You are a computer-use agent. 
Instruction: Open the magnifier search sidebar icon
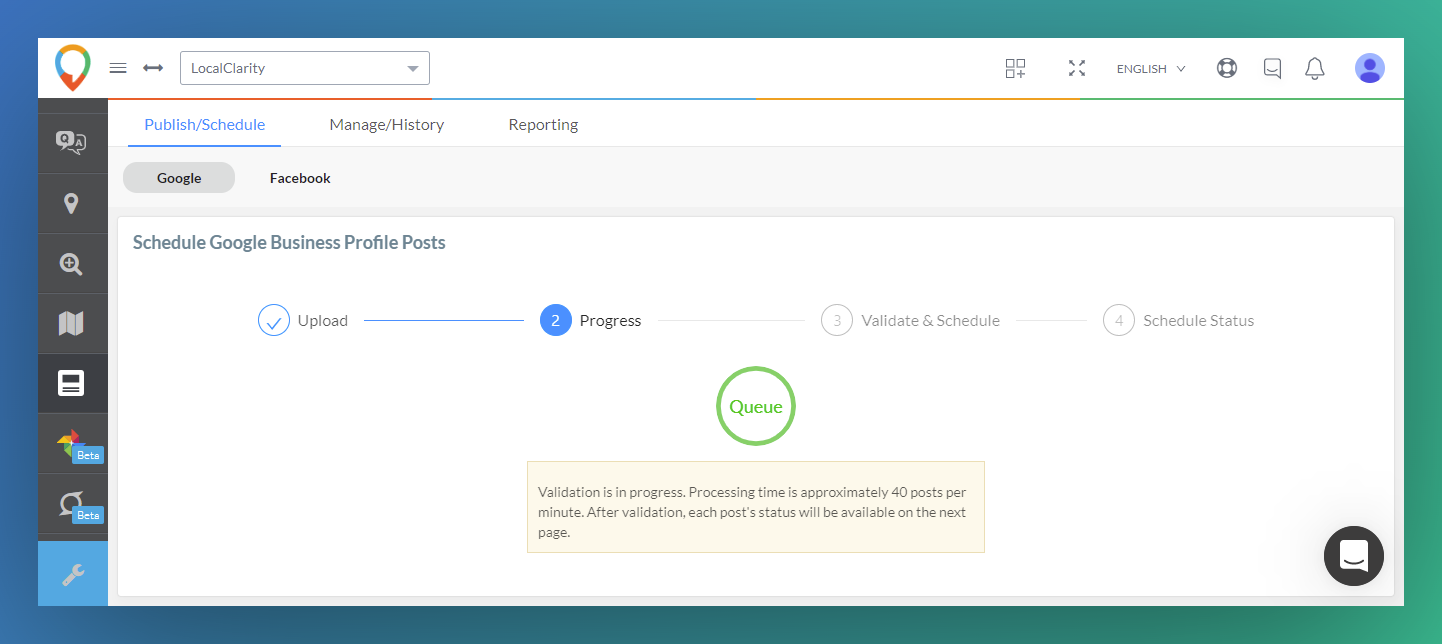[x=72, y=264]
